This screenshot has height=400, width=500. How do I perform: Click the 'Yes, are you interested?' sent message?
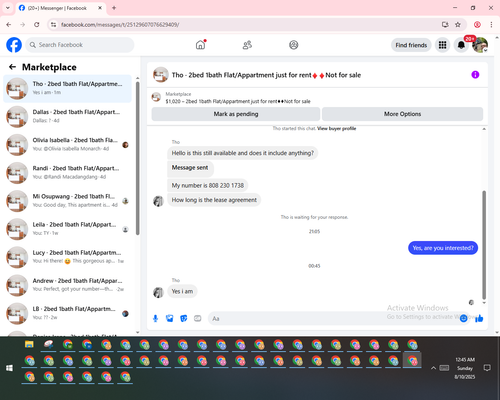click(443, 248)
